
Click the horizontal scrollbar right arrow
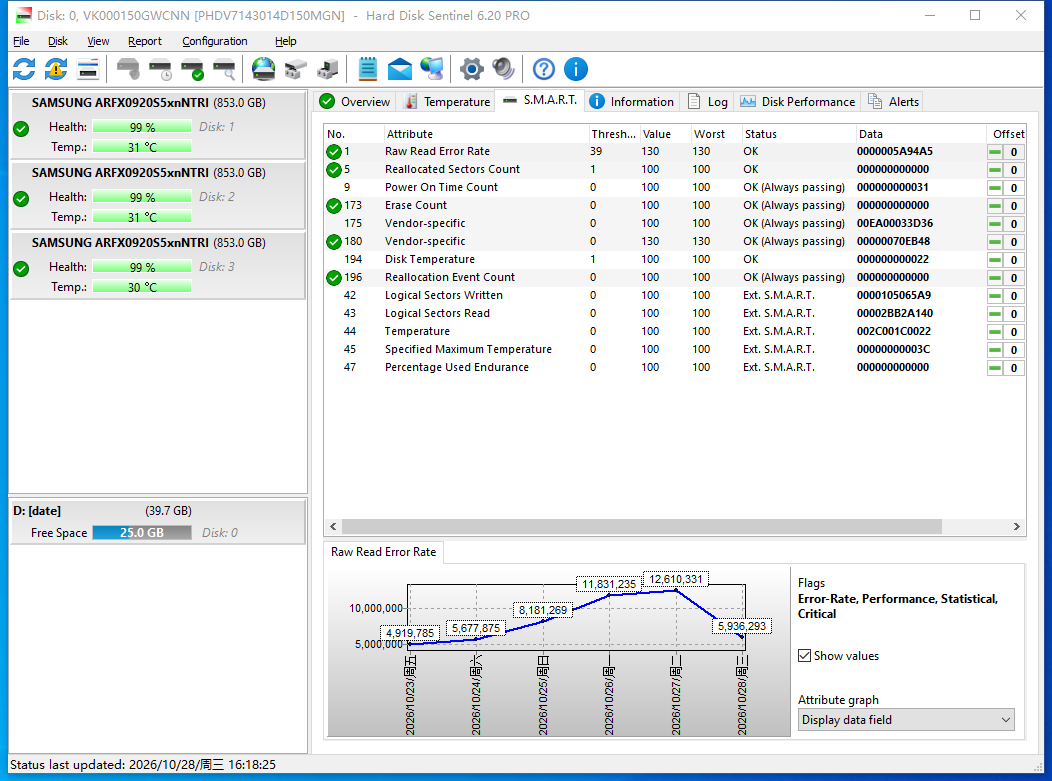(x=1016, y=527)
